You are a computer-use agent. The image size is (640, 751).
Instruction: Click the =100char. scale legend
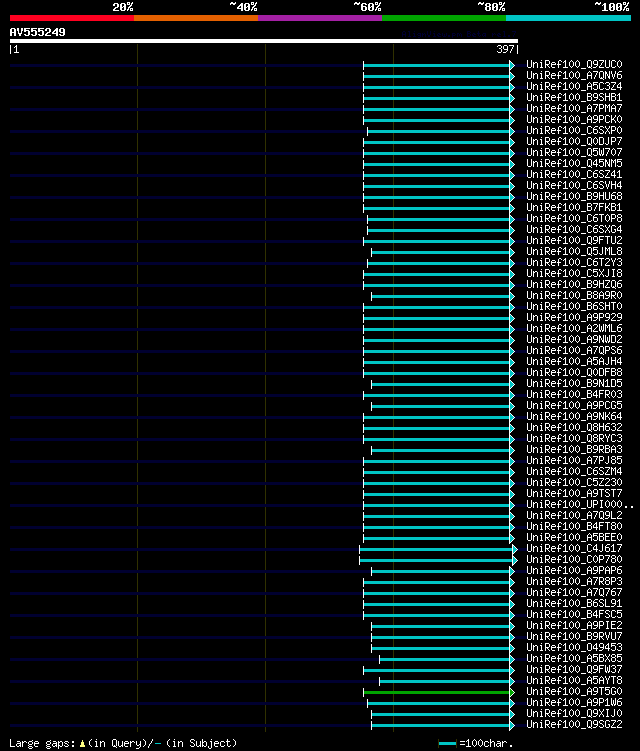(x=476, y=743)
